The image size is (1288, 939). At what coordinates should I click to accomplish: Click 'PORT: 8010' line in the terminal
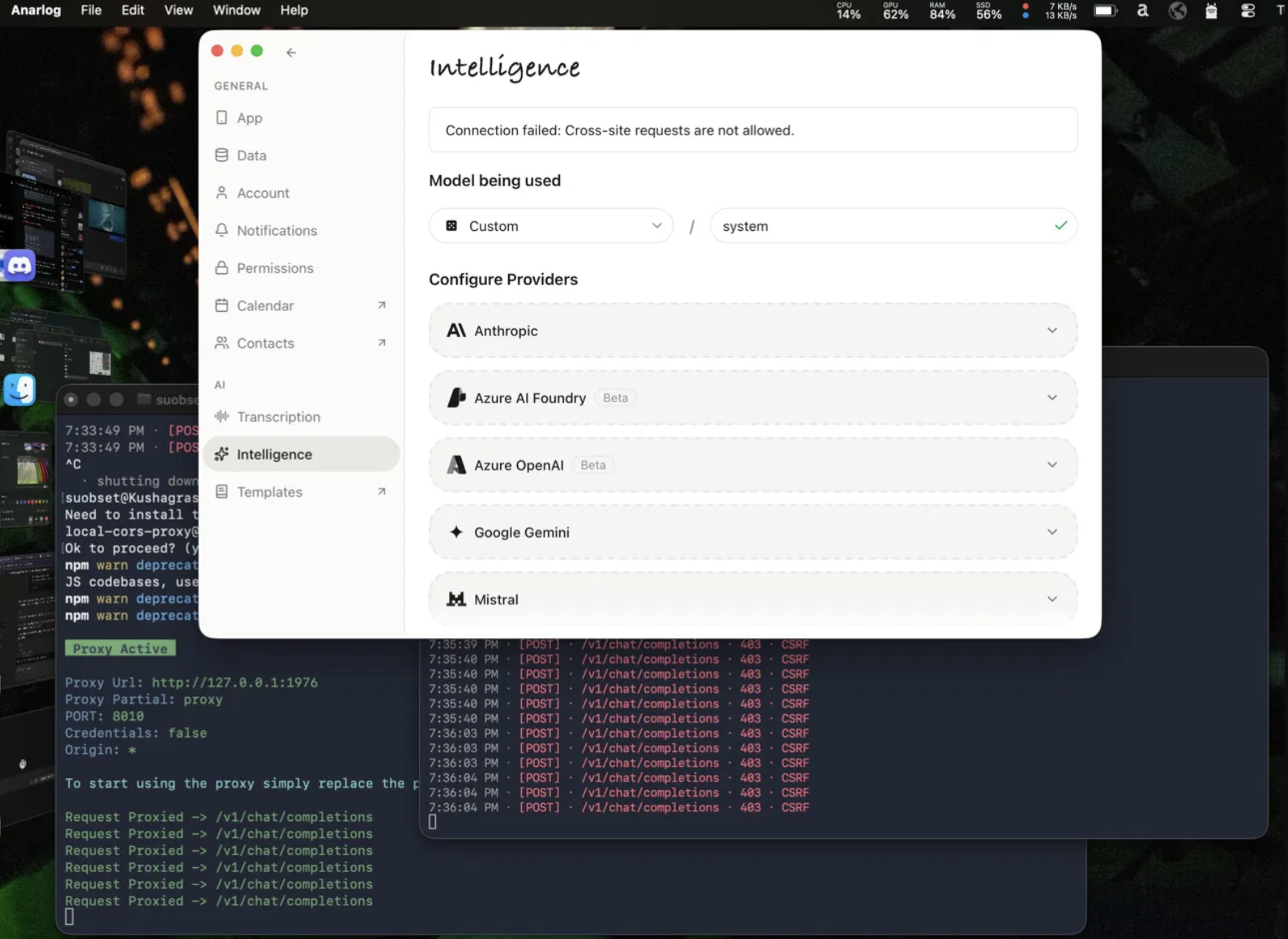point(104,716)
